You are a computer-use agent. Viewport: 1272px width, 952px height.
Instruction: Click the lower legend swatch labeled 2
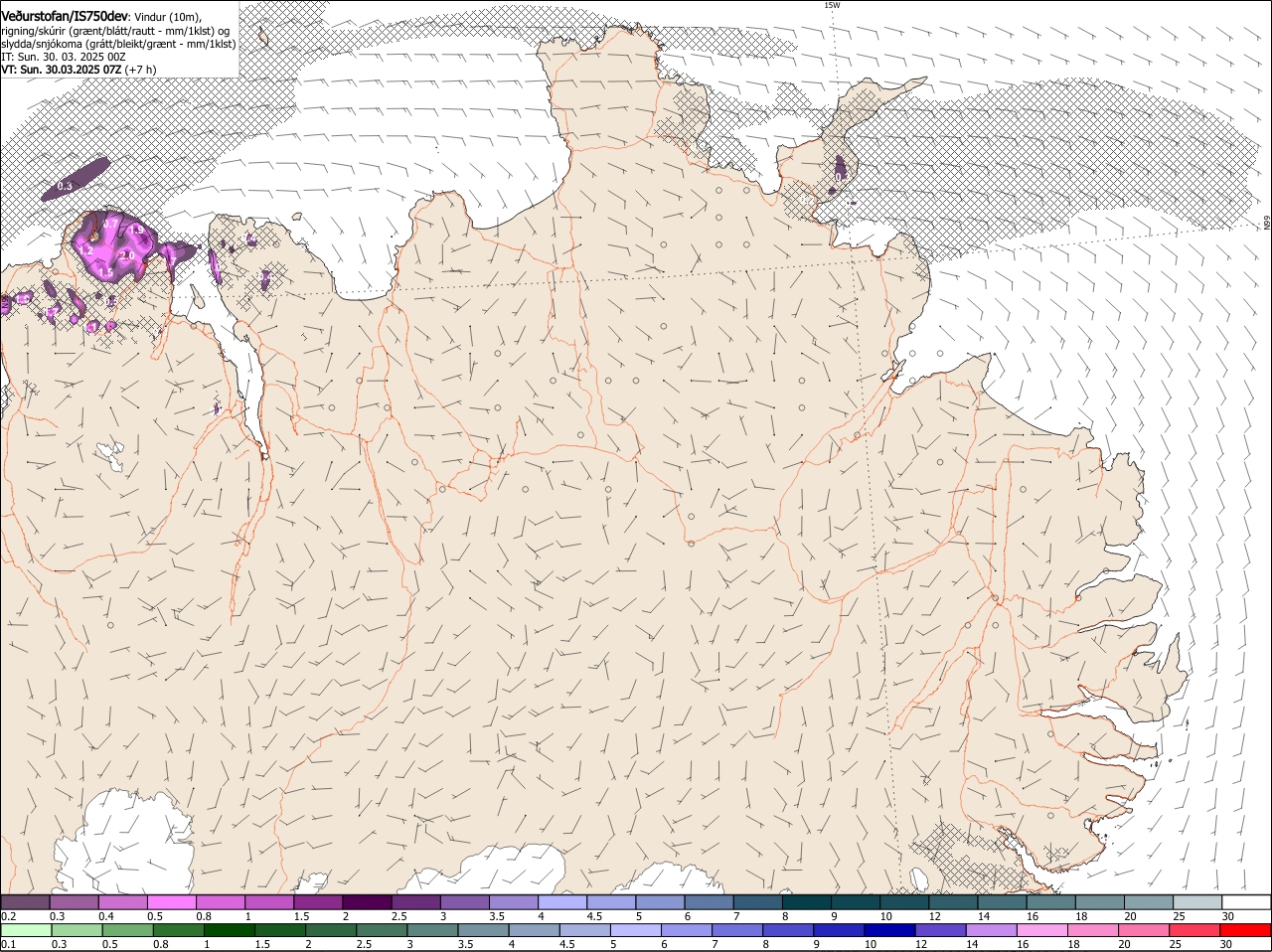click(x=331, y=931)
